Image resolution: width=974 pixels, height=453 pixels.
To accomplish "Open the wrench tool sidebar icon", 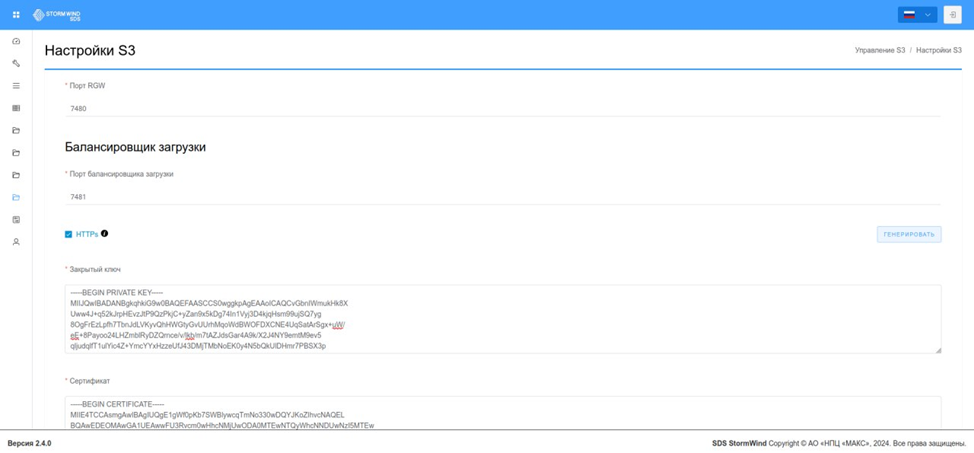I will [16, 63].
